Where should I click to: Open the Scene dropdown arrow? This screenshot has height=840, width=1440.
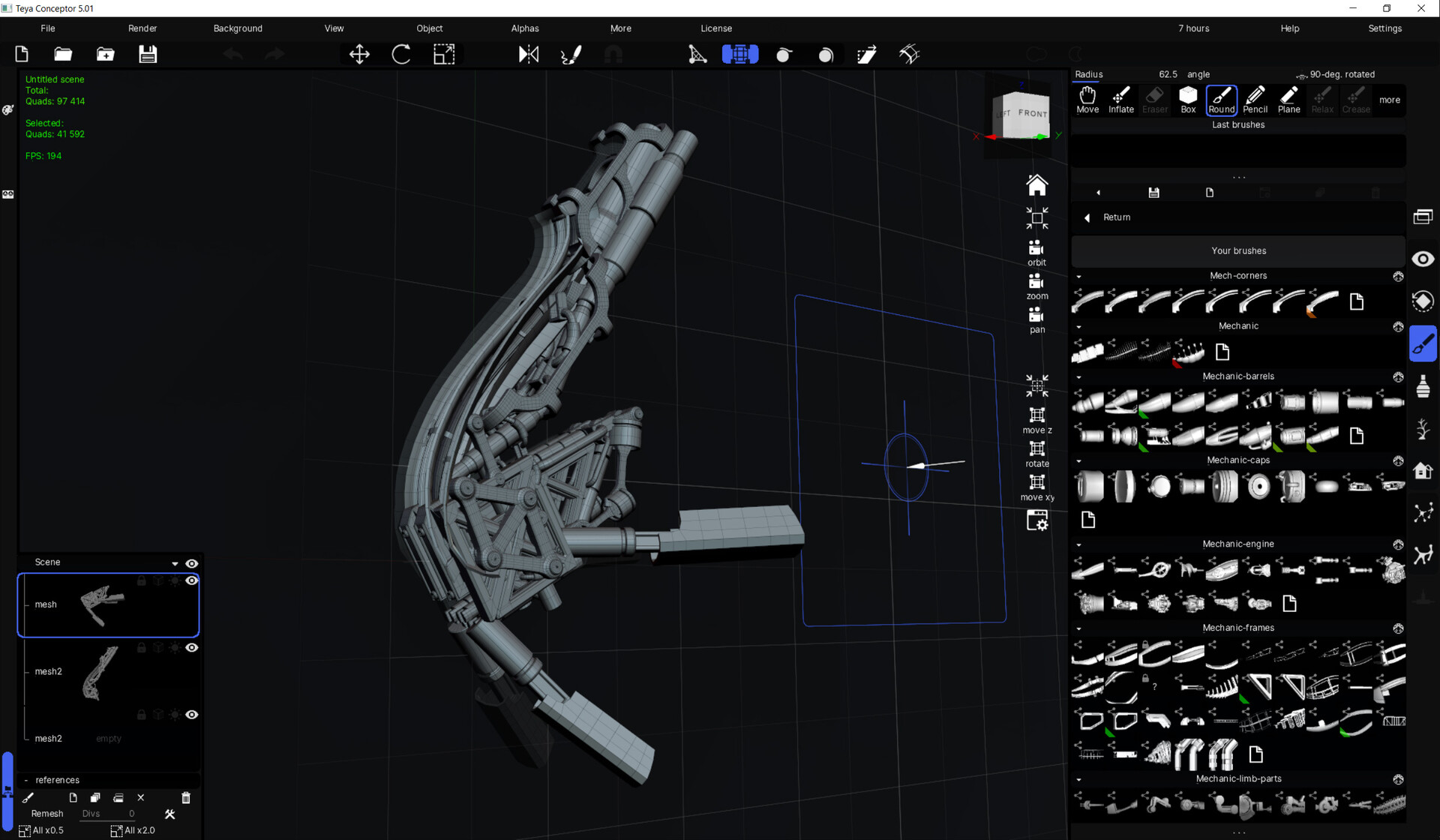click(175, 563)
